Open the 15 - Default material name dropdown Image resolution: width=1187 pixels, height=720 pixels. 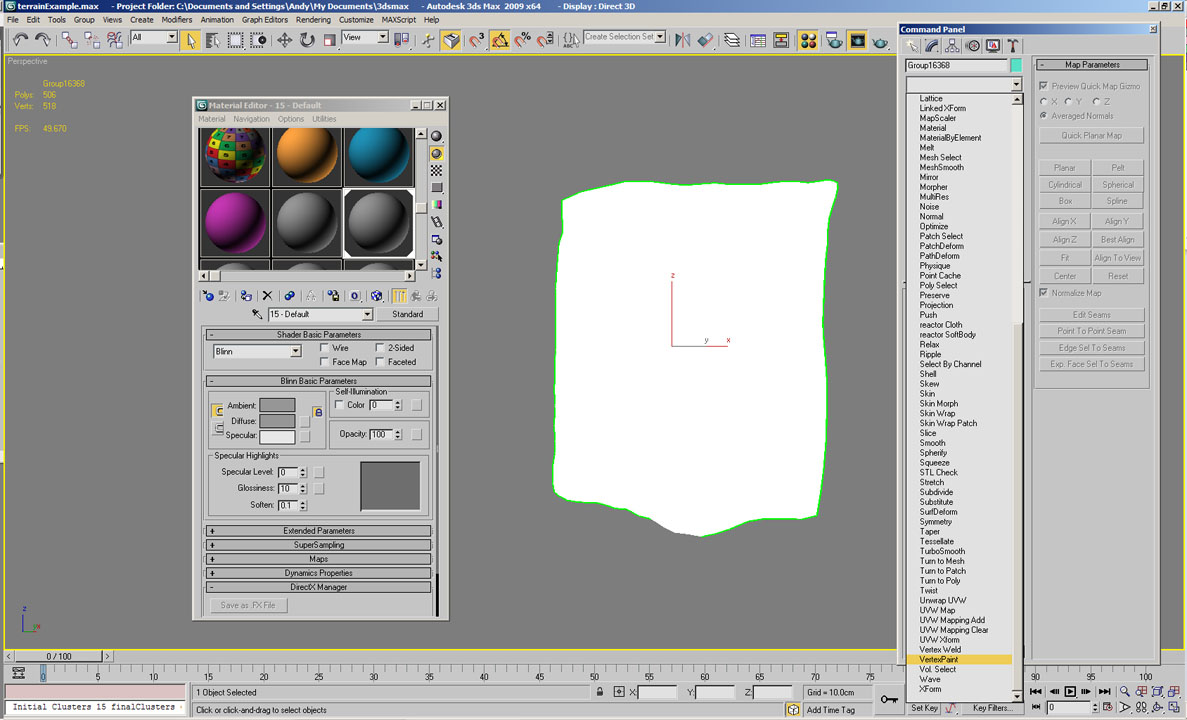367,315
